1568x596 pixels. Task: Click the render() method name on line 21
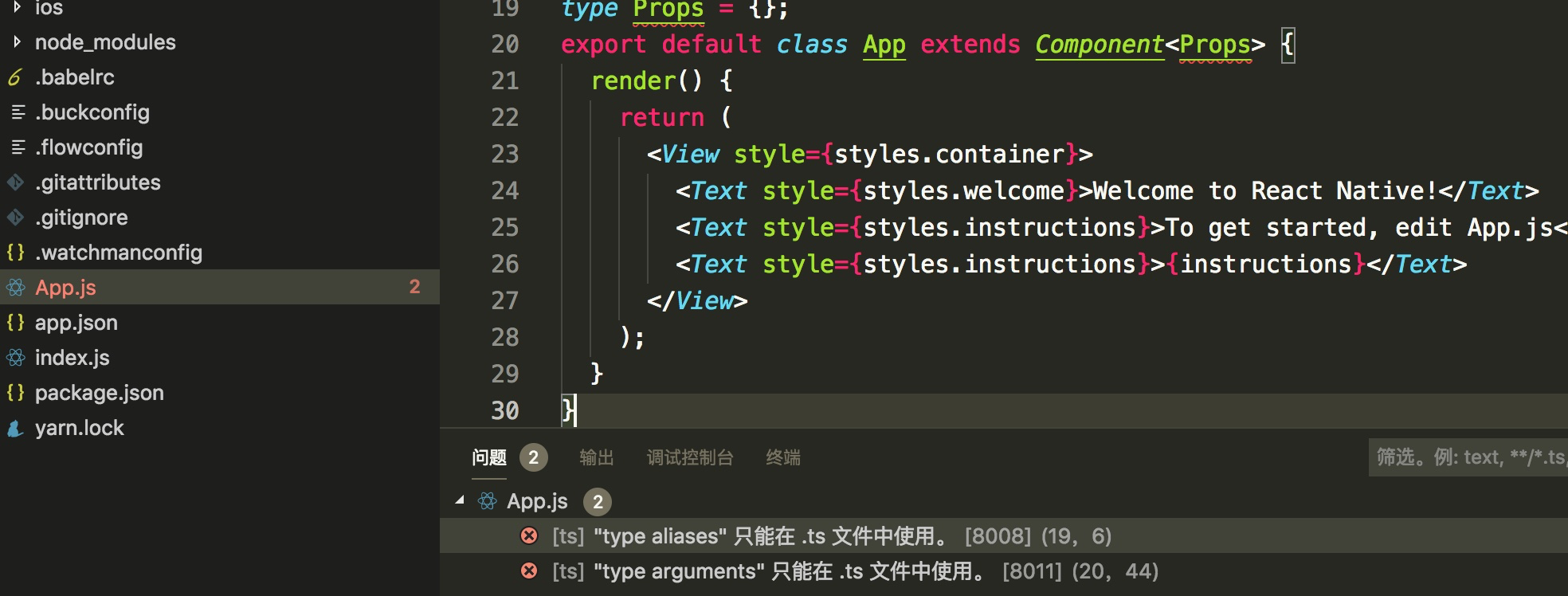coord(633,80)
